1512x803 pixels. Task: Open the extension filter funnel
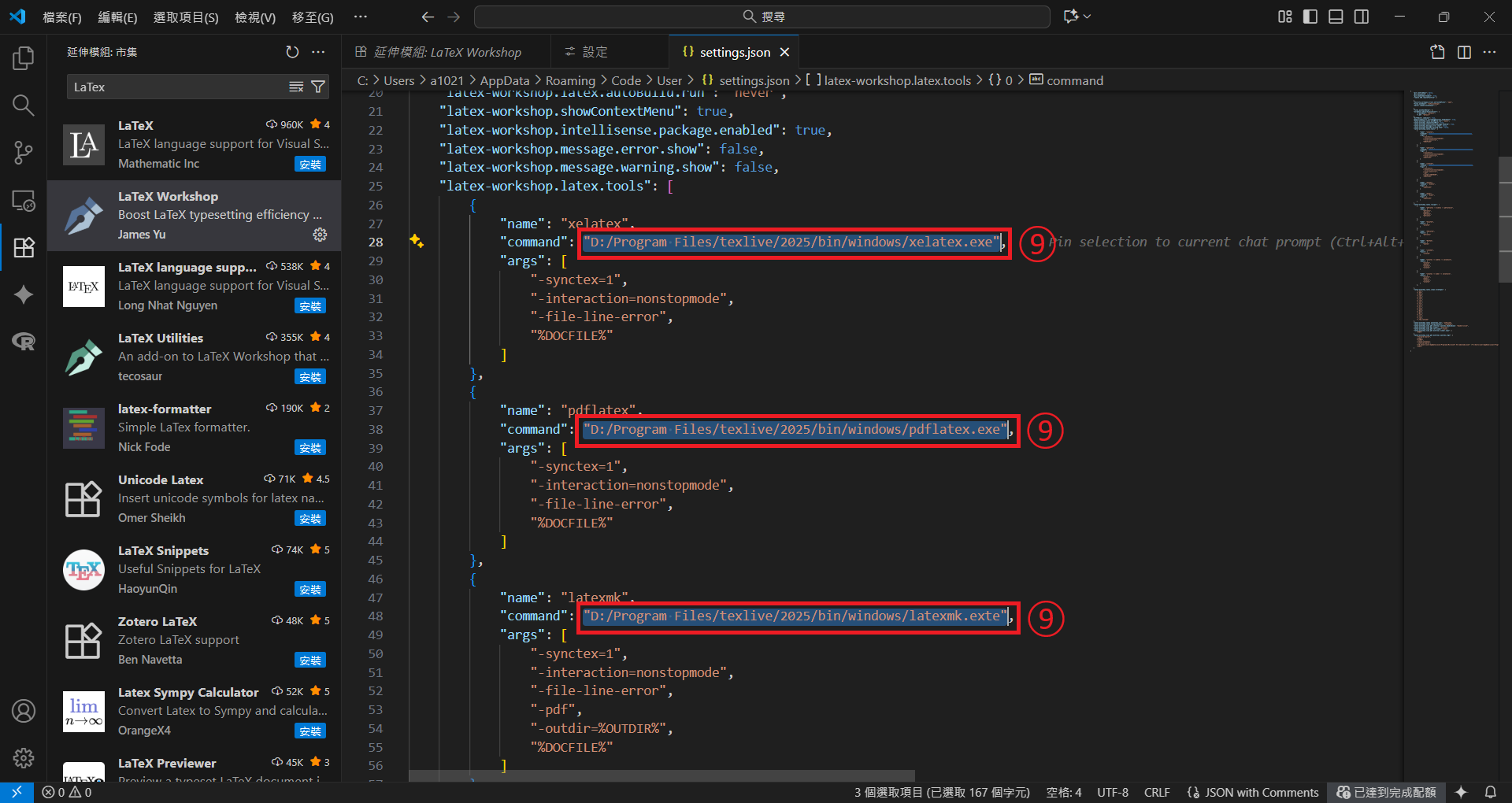click(318, 87)
